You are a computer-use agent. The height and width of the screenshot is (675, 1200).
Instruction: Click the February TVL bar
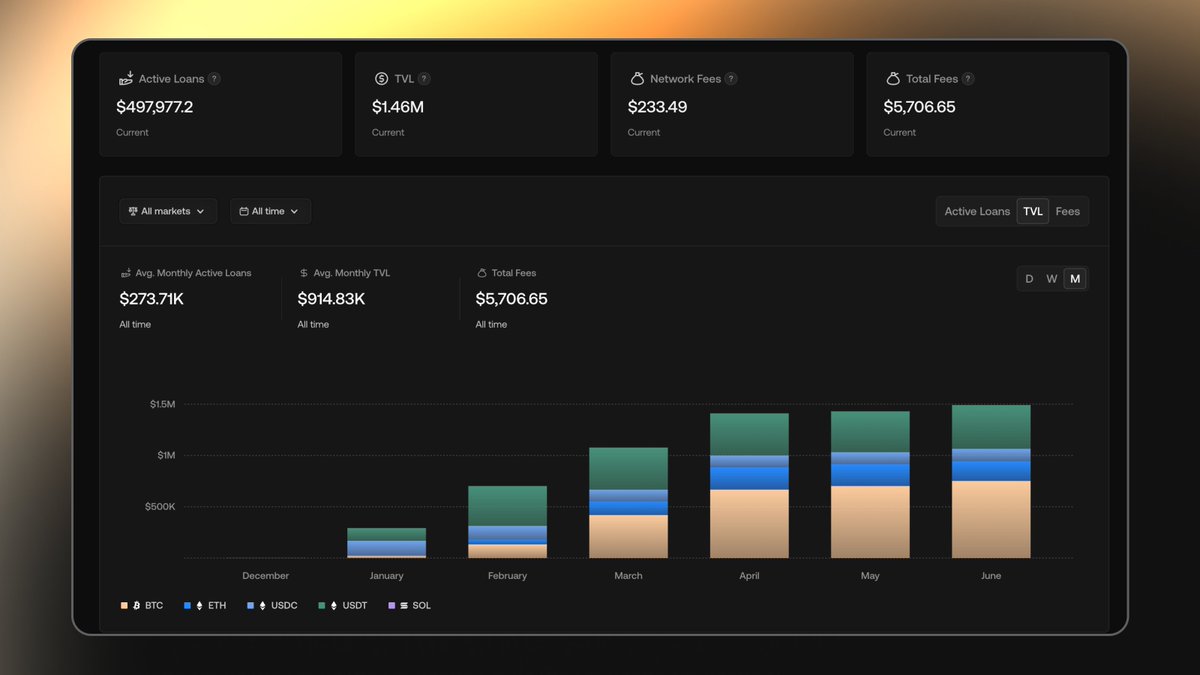507,522
